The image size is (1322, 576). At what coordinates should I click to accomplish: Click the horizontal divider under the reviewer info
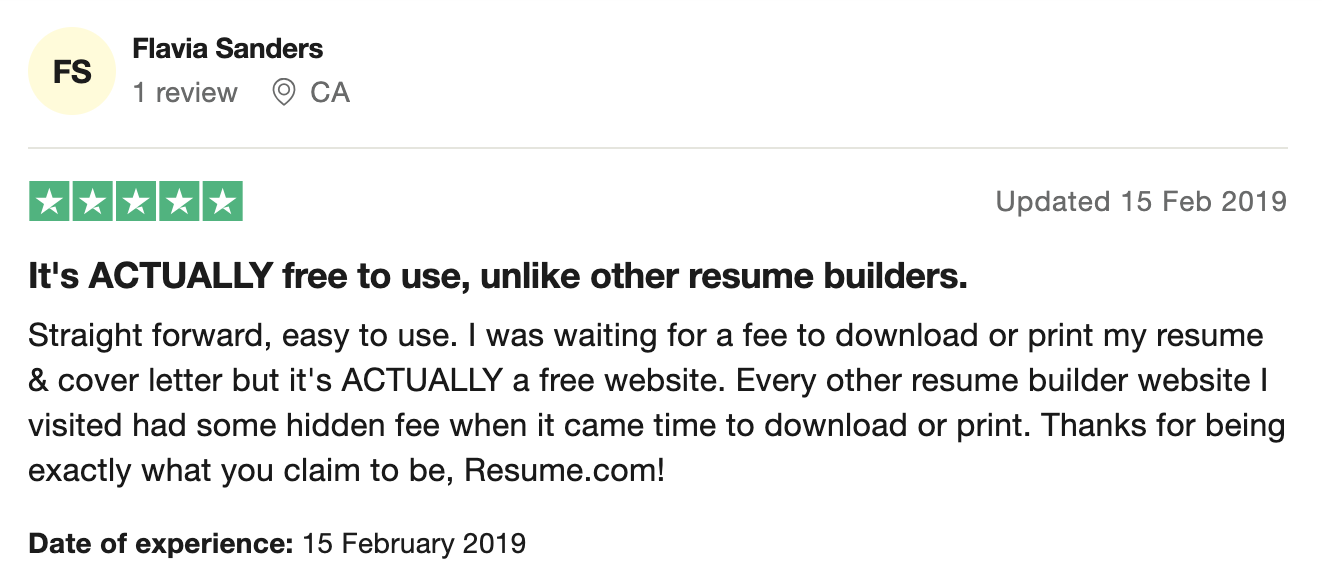(658, 148)
